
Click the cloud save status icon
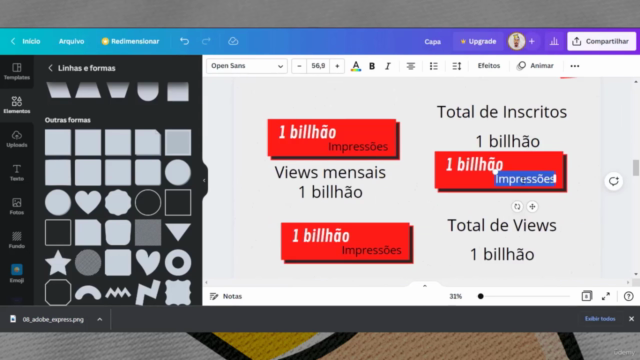(x=233, y=41)
